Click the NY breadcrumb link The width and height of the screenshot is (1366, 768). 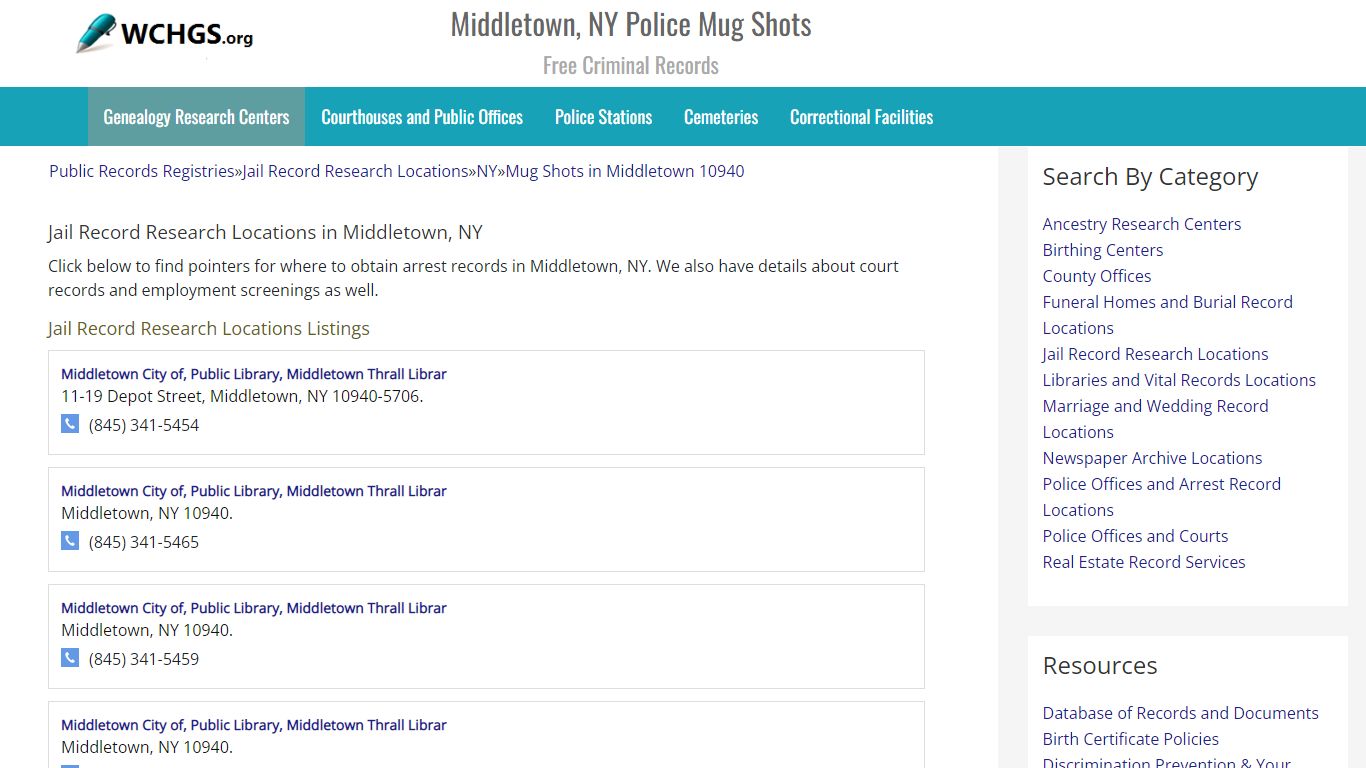[x=487, y=171]
